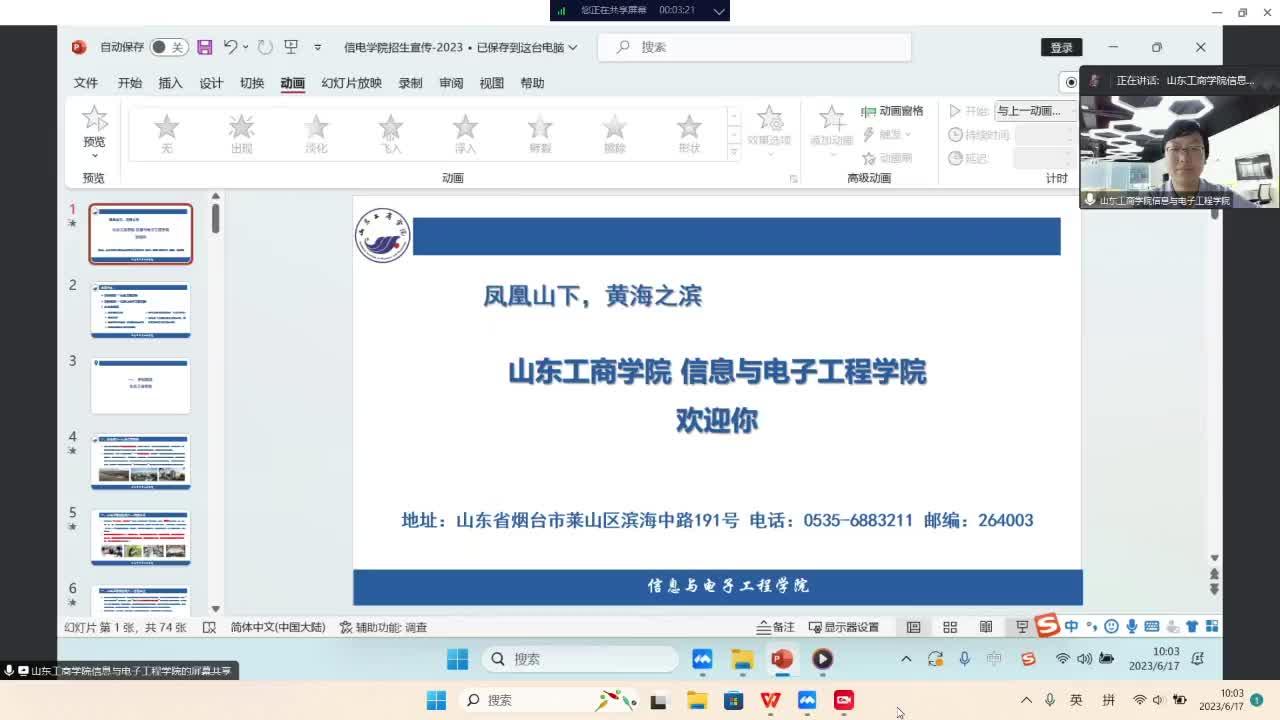The width and height of the screenshot is (1280, 720).
Task: Open File Explorer from bottom taskbar
Action: pyautogui.click(x=696, y=700)
